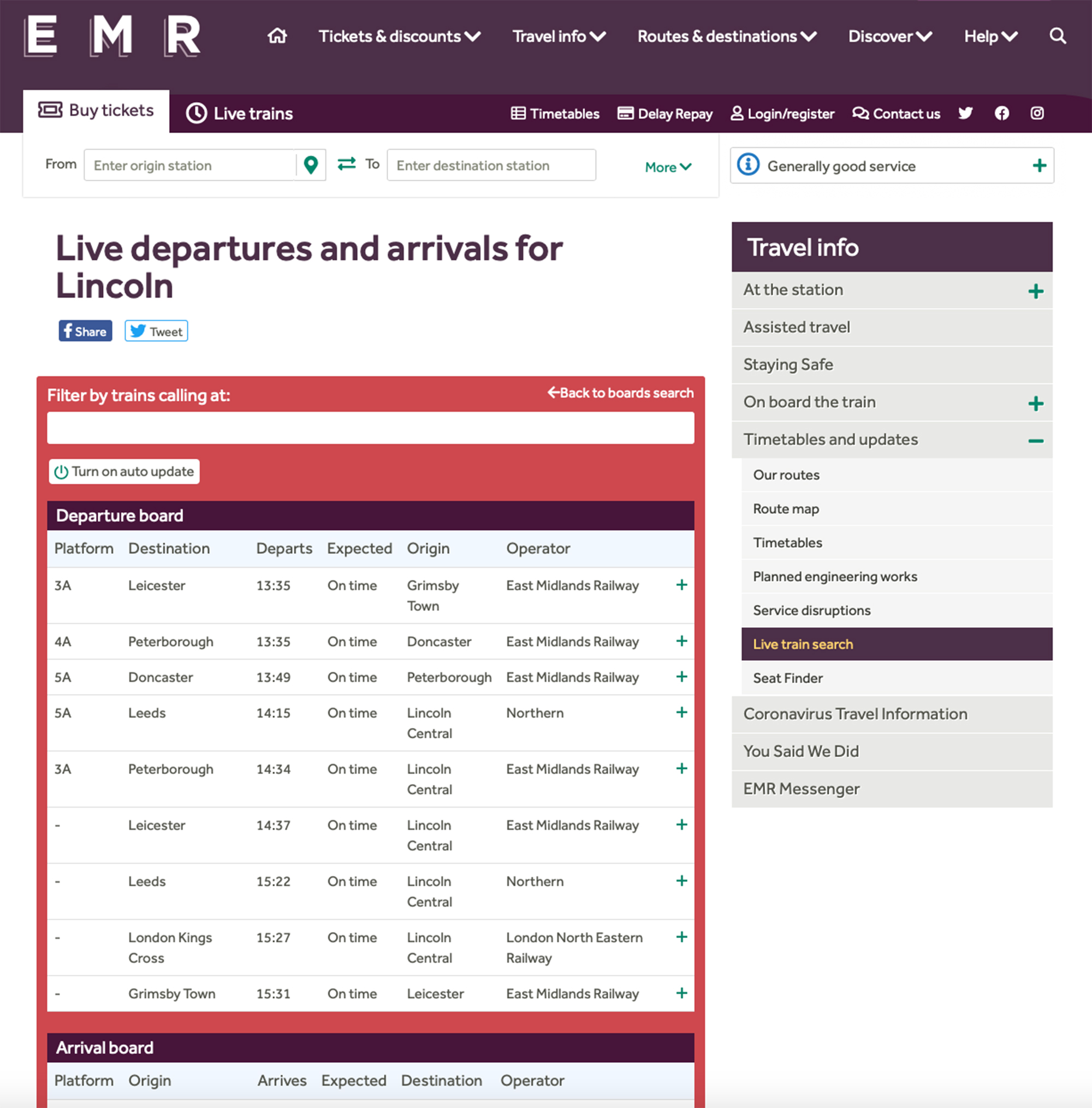Open EMR Instagram page icon
The image size is (1092, 1108).
tap(1037, 113)
